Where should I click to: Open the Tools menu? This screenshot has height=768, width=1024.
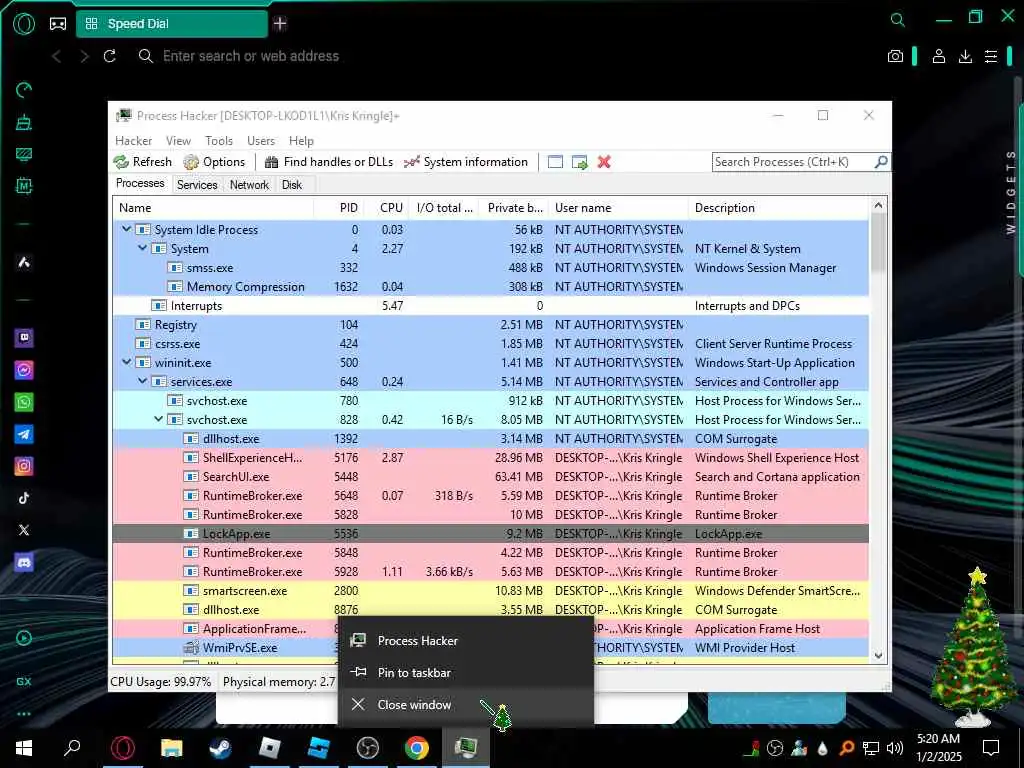[x=219, y=141]
